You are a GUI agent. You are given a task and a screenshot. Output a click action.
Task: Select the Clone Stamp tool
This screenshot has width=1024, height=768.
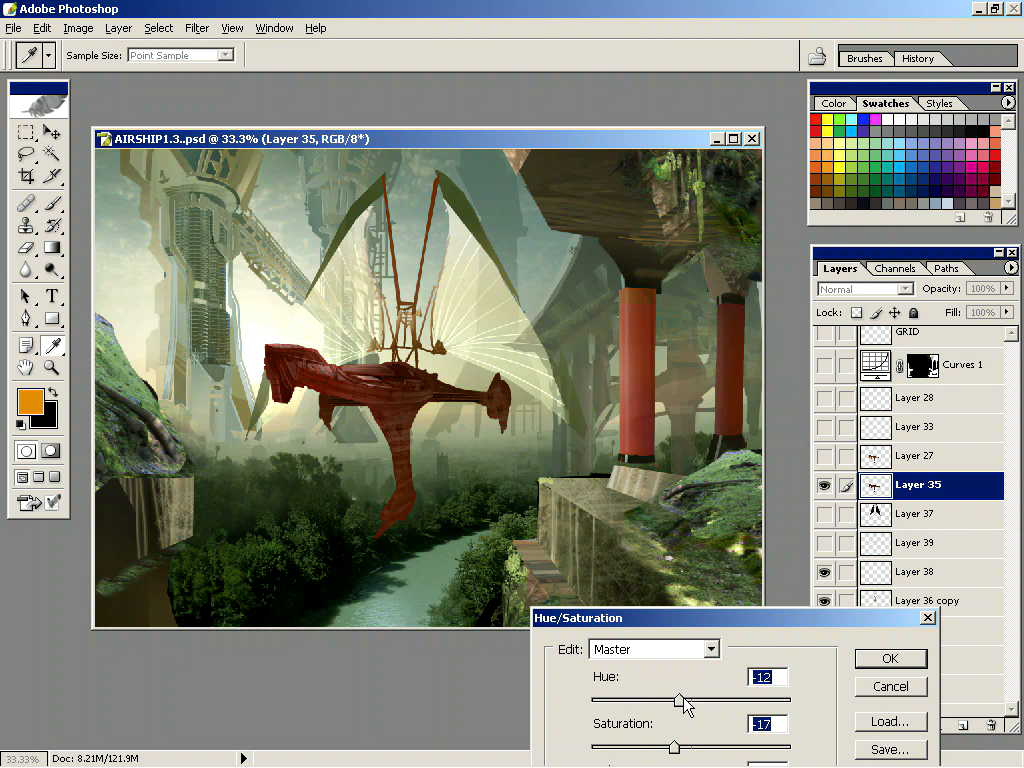pos(26,224)
